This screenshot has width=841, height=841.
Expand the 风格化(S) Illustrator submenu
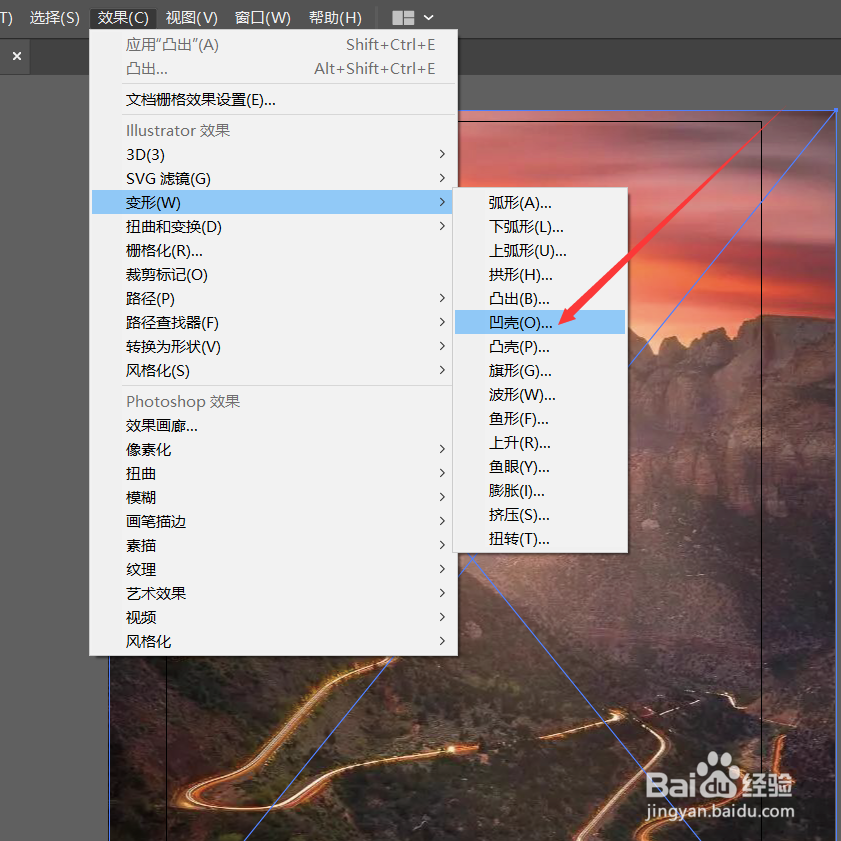coord(274,371)
